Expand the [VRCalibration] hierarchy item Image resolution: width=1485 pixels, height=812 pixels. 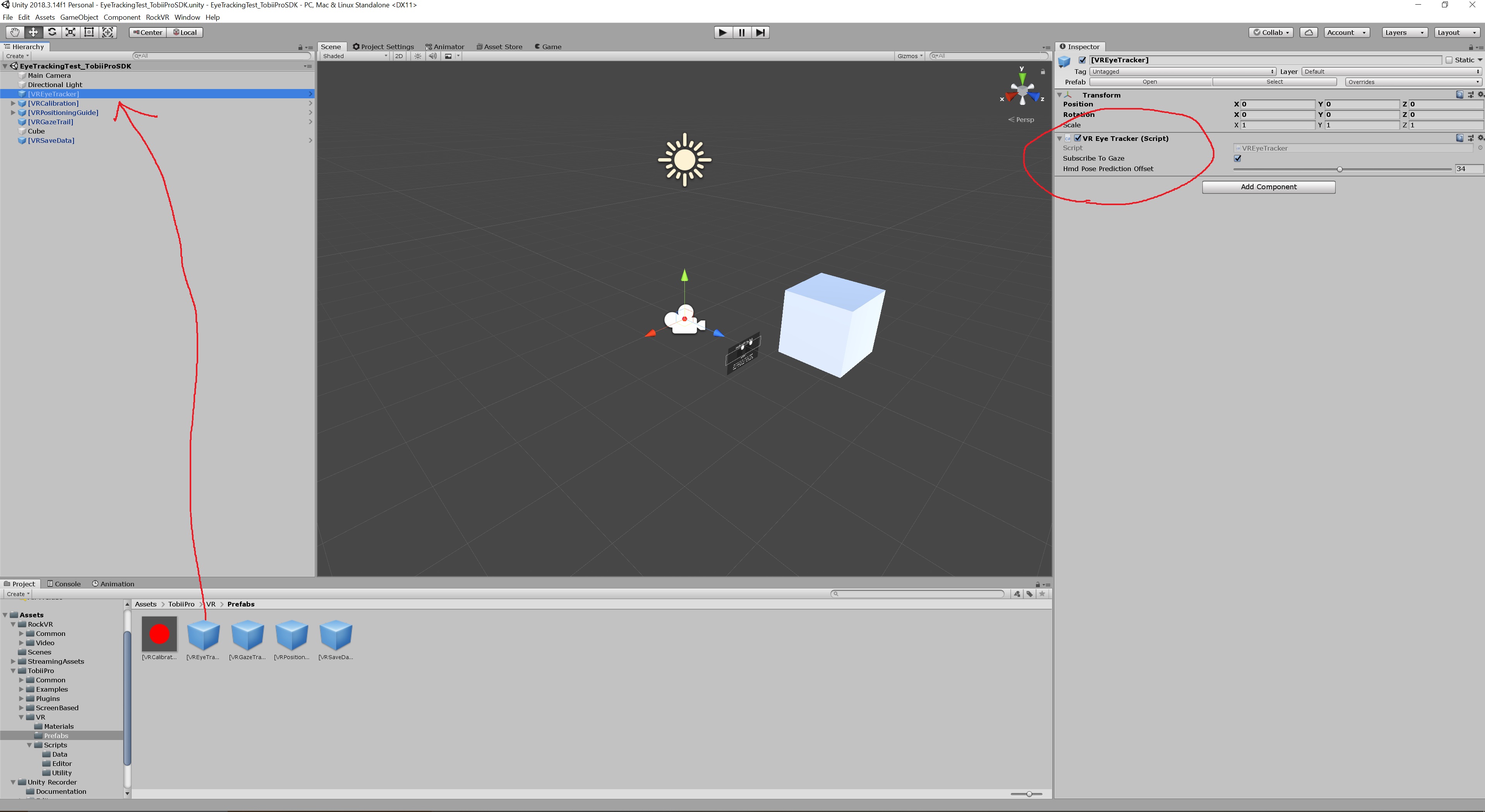click(x=13, y=103)
